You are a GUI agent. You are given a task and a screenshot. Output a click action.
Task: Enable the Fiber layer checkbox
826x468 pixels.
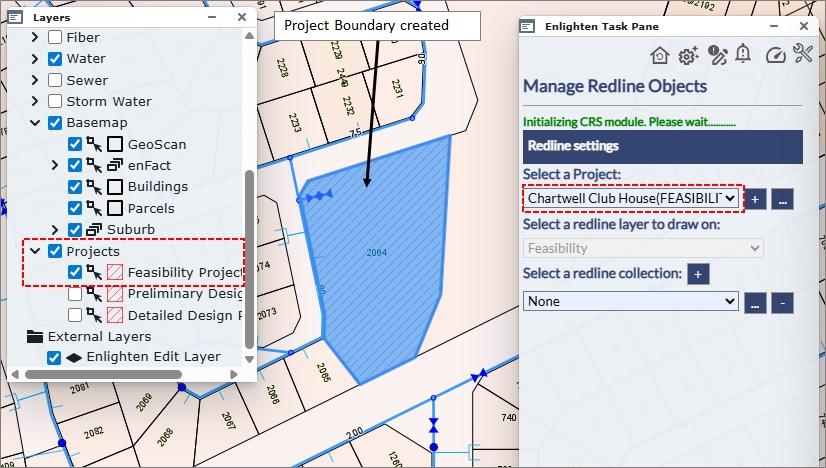click(56, 38)
